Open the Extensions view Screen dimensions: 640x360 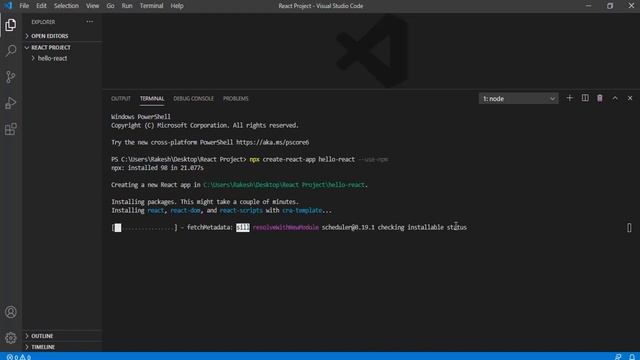click(x=11, y=129)
